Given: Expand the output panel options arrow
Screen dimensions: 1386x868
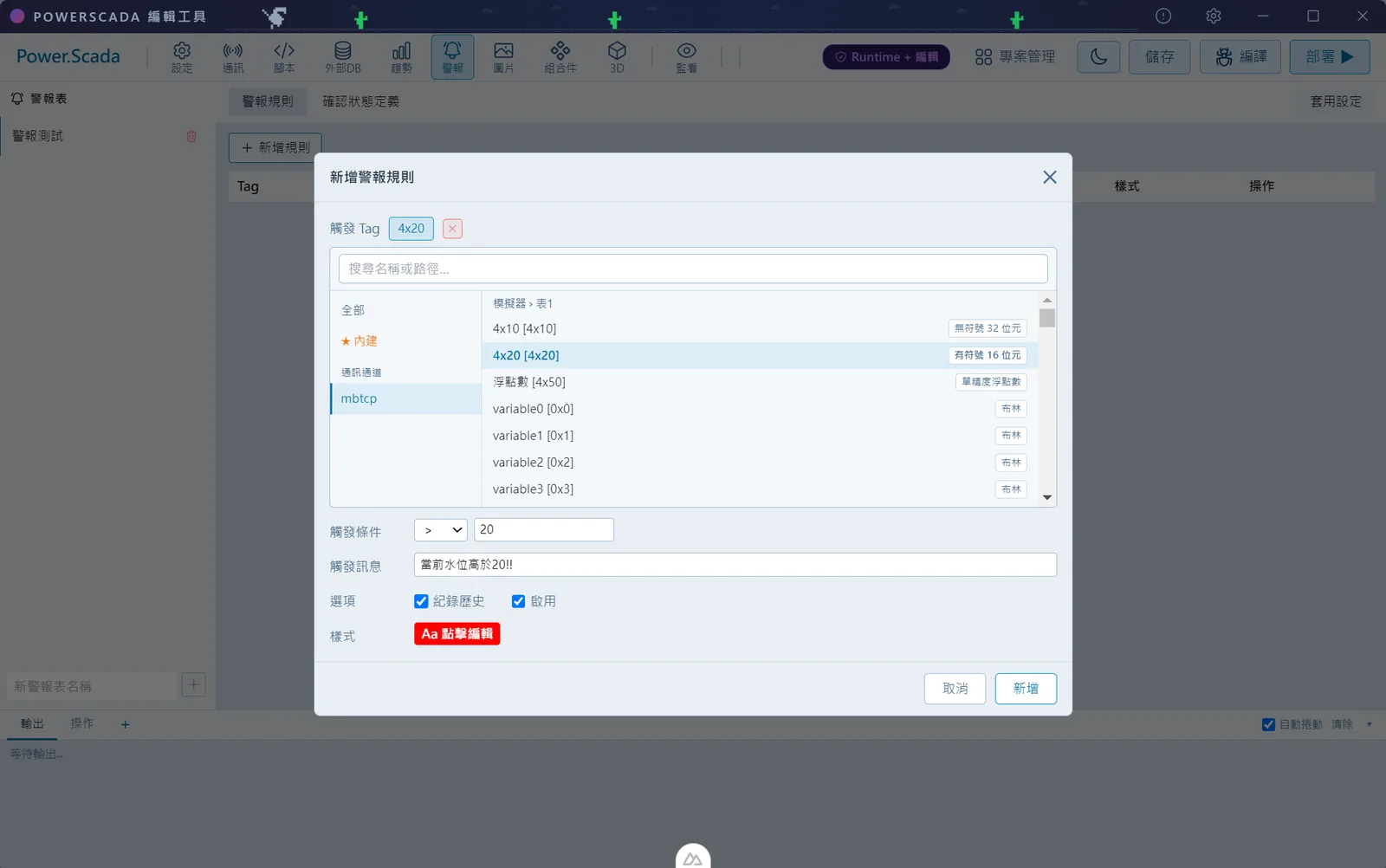Looking at the screenshot, I should [x=1369, y=724].
